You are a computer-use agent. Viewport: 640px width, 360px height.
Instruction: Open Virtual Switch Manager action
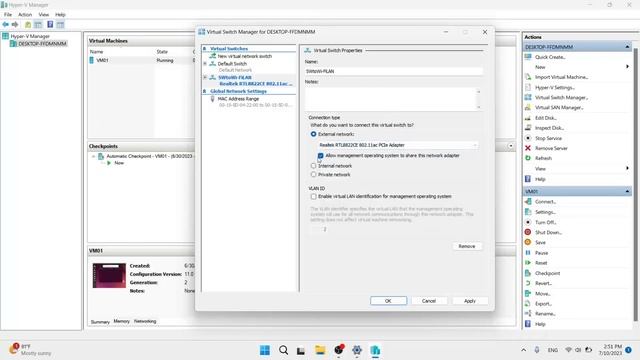point(561,98)
